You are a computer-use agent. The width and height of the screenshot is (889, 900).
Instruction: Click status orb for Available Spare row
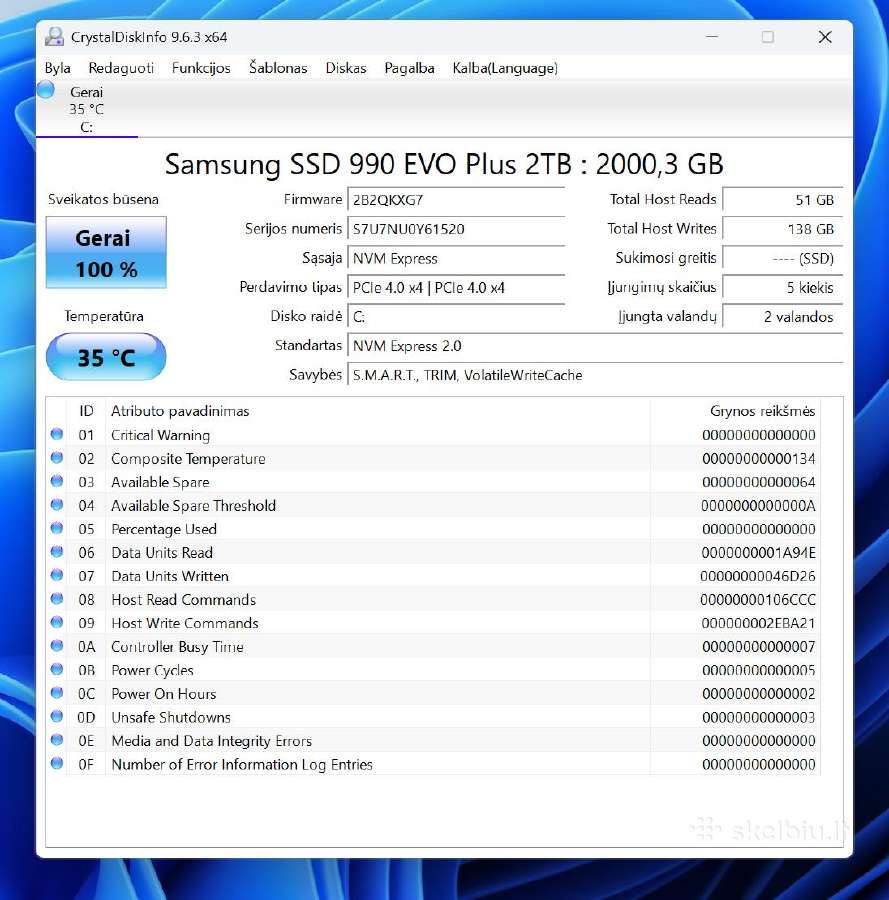click(x=57, y=481)
